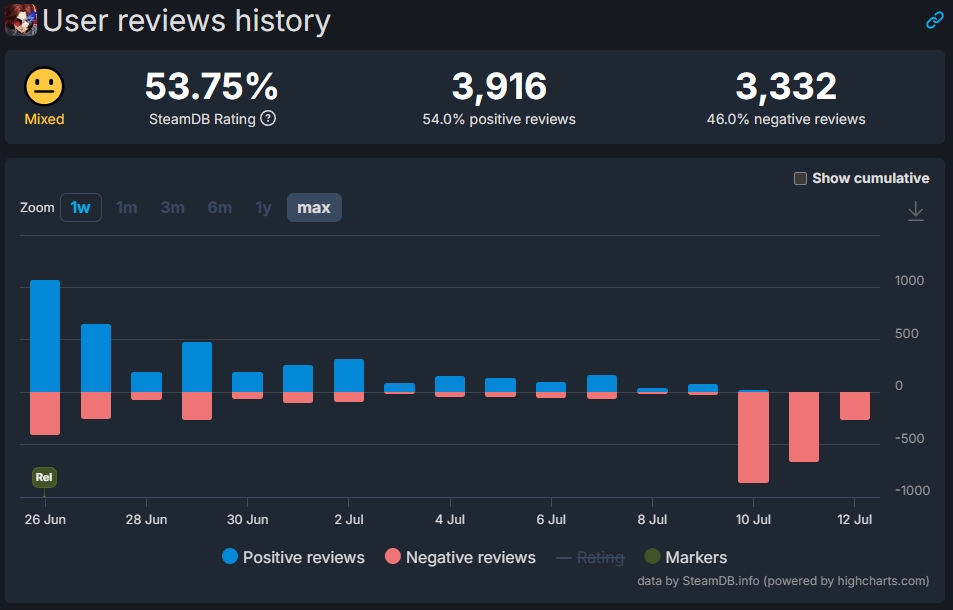Click the Mixed rating face emoji
This screenshot has height=610, width=953.
(44, 86)
